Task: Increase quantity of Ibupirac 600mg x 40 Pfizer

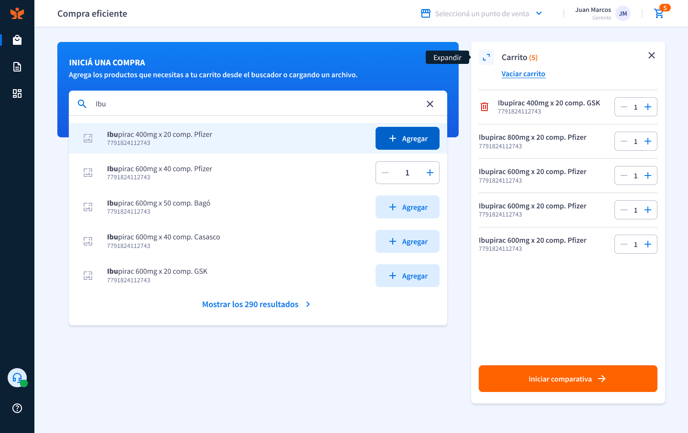Action: [x=430, y=173]
